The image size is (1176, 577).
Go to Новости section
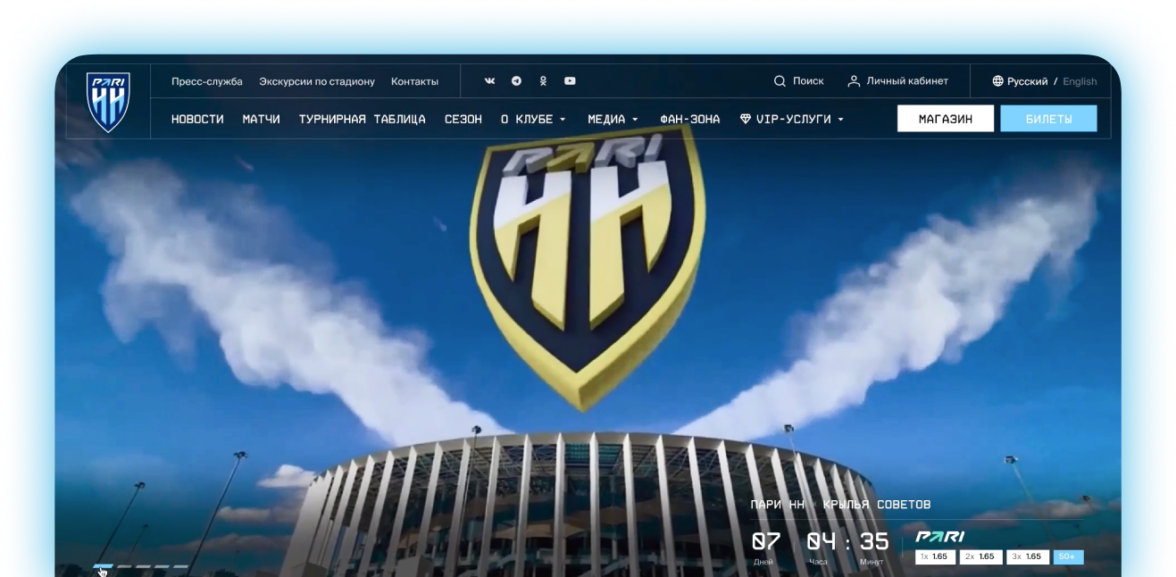197,119
